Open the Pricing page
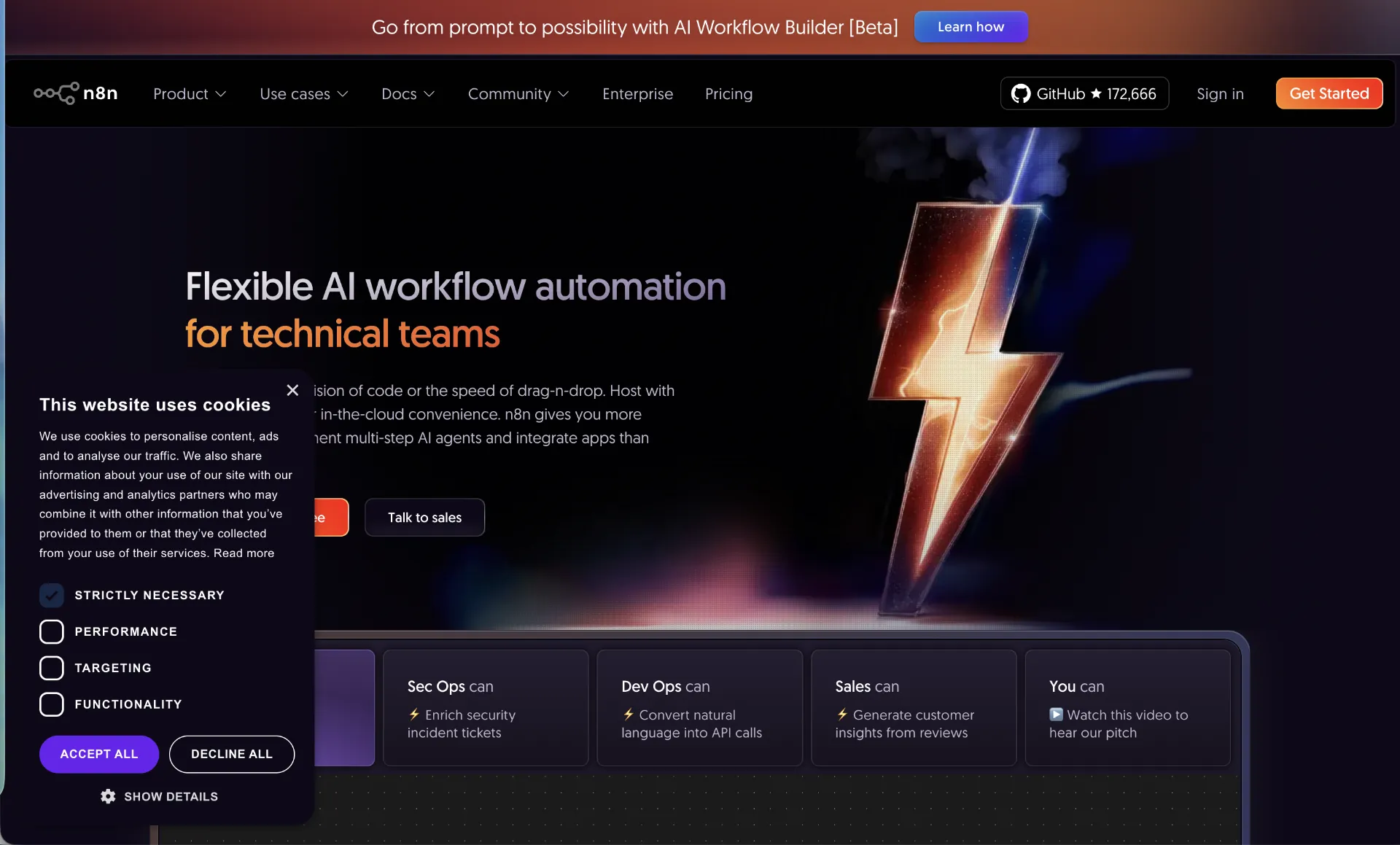The image size is (1400, 845). click(x=728, y=93)
